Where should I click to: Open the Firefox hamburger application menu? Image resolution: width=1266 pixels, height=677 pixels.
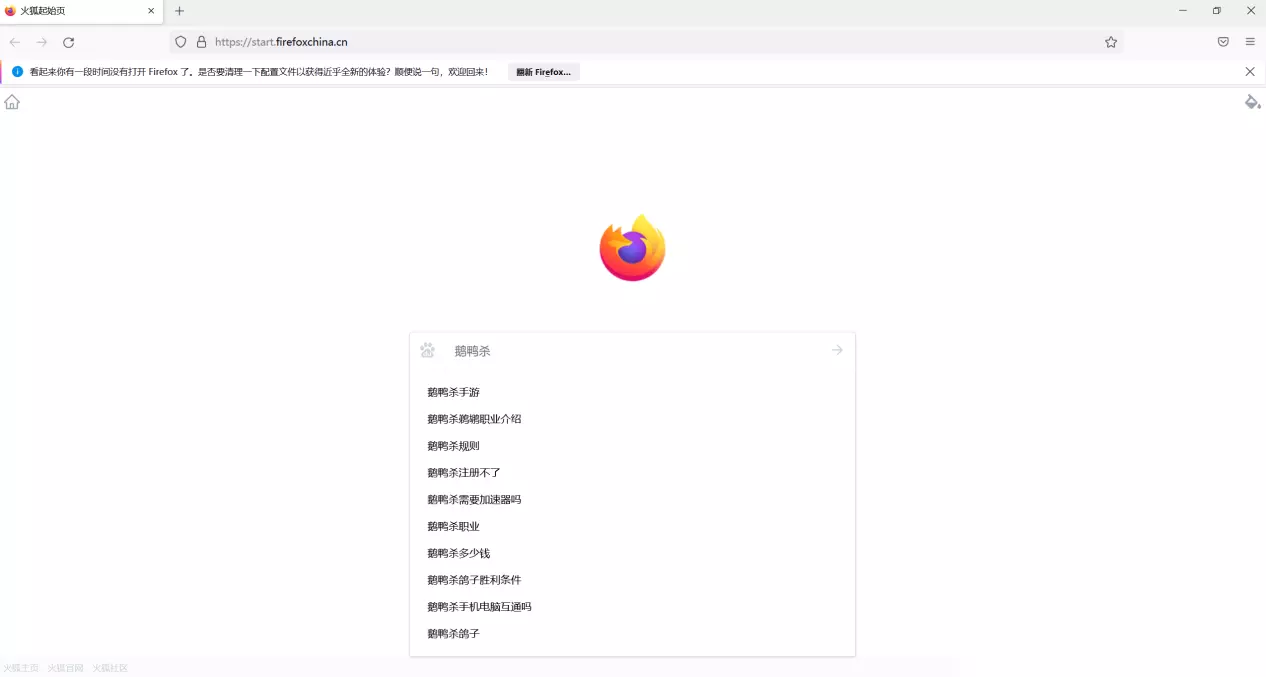coord(1250,42)
